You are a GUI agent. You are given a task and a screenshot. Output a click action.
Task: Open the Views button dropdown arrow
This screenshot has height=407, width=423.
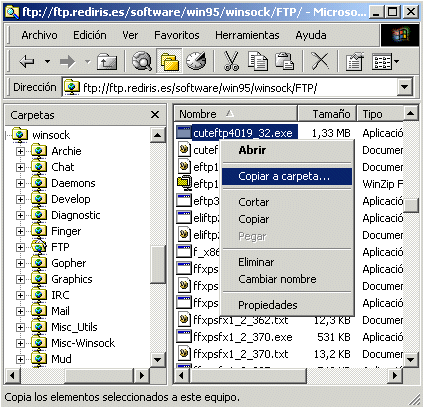[396, 62]
